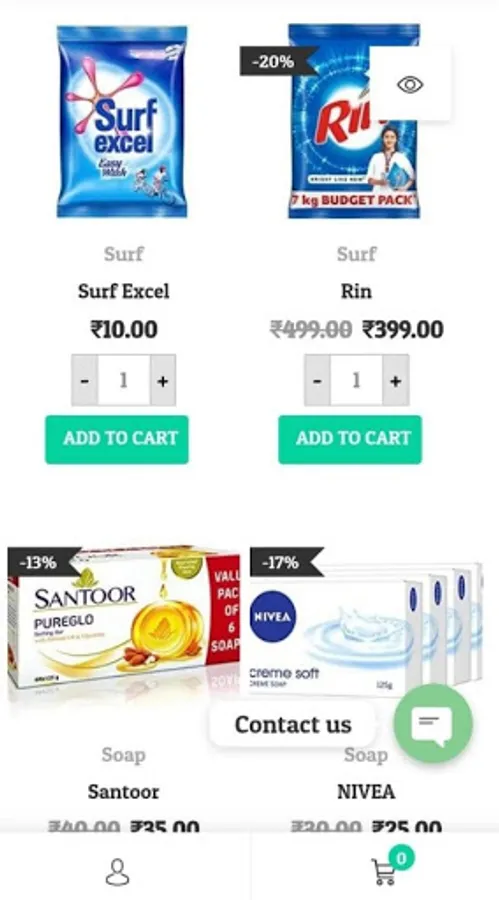Click the Contact us label

[x=293, y=724]
